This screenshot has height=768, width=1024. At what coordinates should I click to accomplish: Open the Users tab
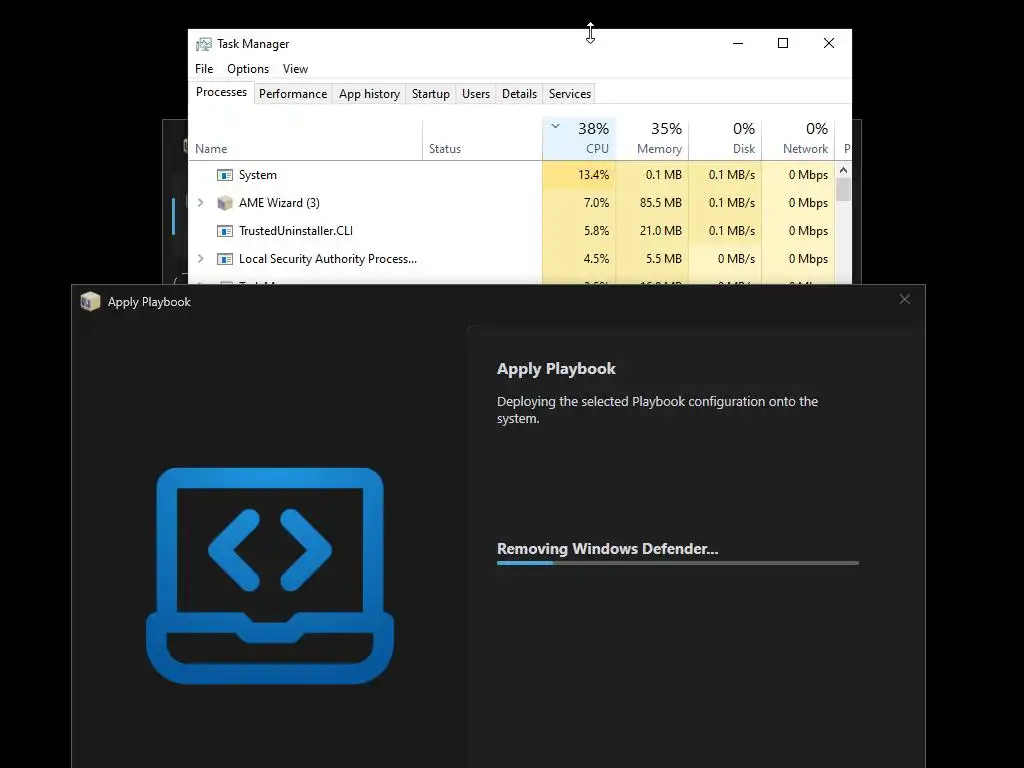click(475, 93)
